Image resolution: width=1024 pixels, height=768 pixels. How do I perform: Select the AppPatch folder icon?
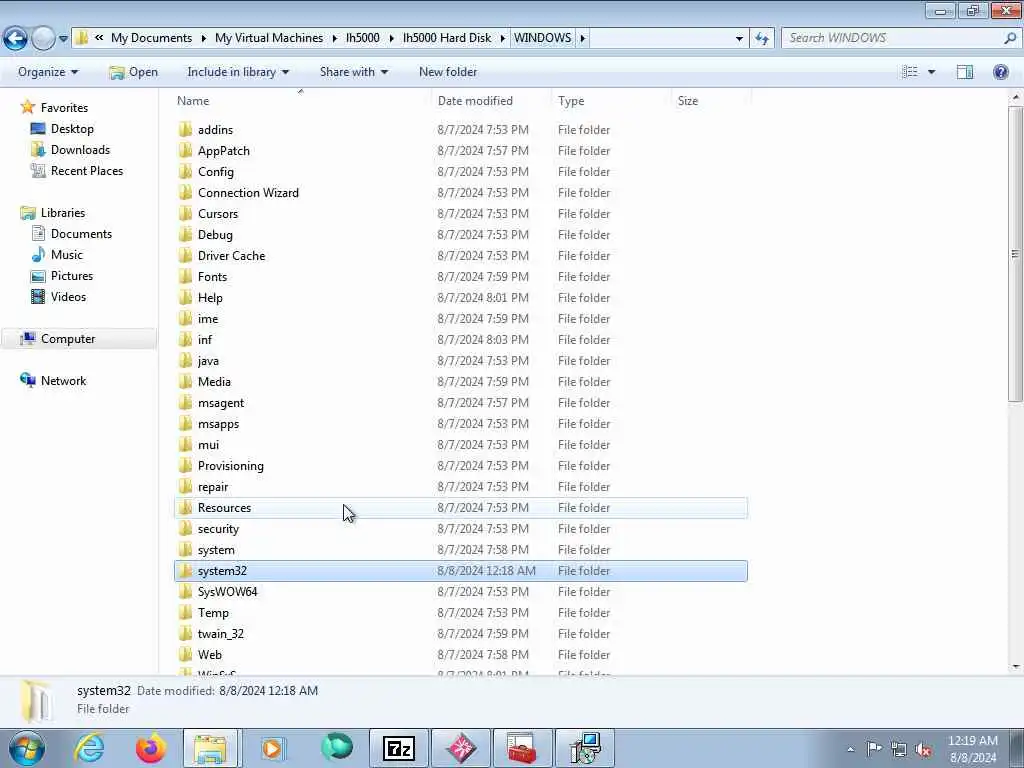tap(186, 150)
